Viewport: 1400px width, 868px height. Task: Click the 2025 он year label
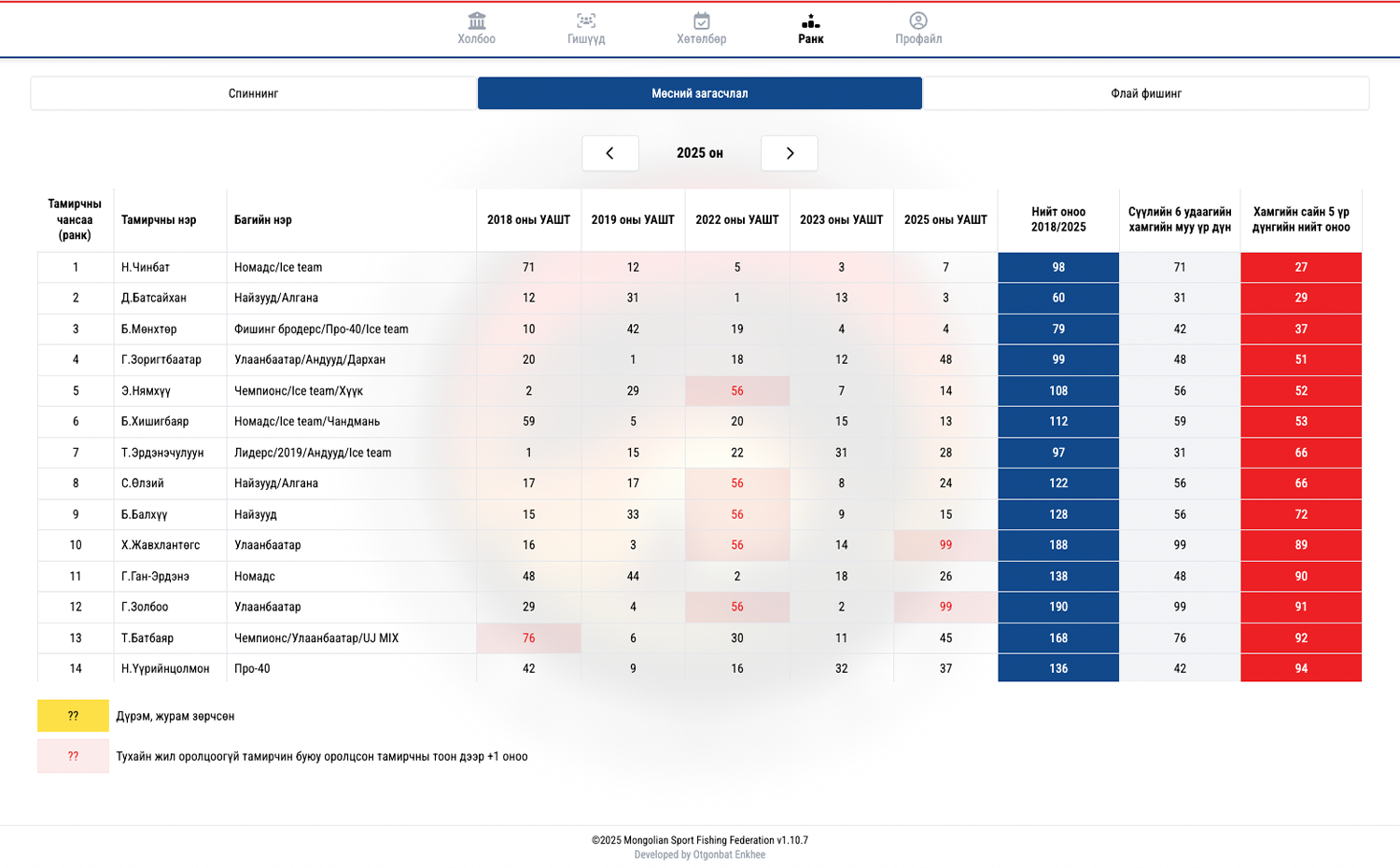700,153
